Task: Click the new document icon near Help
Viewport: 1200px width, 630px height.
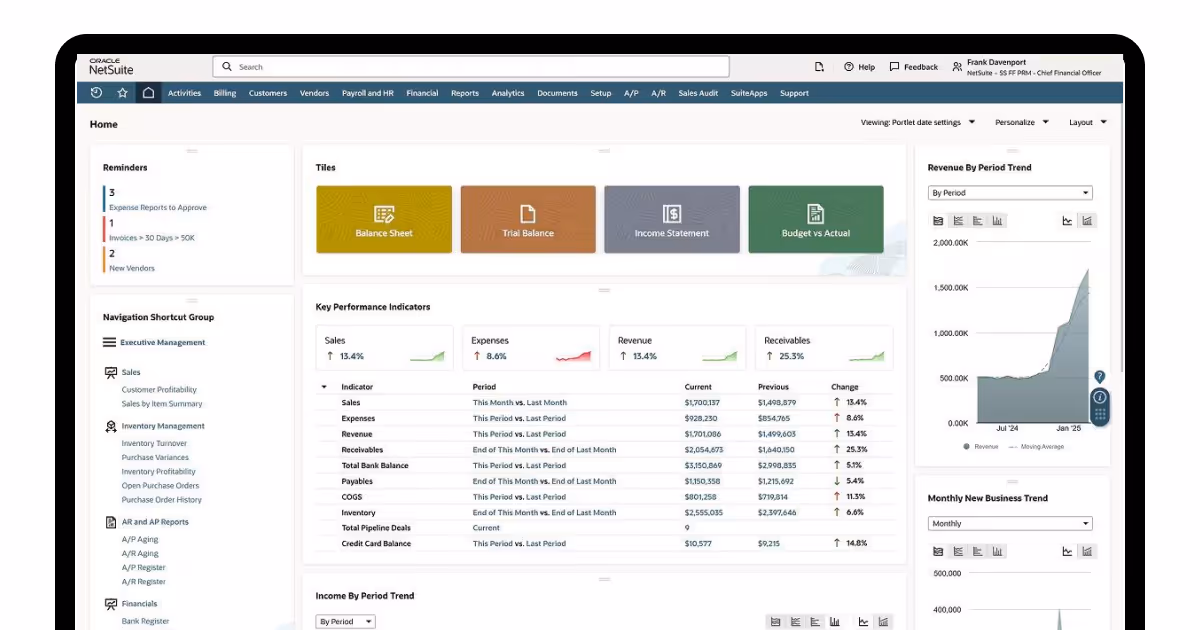Action: pos(819,66)
